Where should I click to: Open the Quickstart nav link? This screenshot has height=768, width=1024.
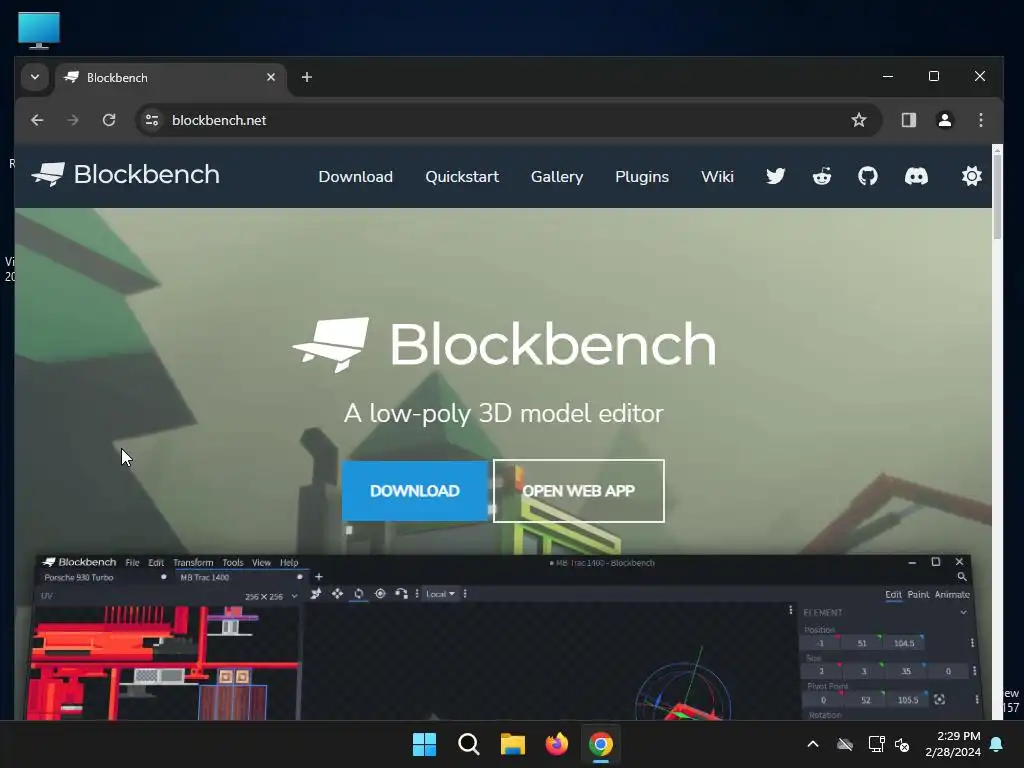[462, 176]
